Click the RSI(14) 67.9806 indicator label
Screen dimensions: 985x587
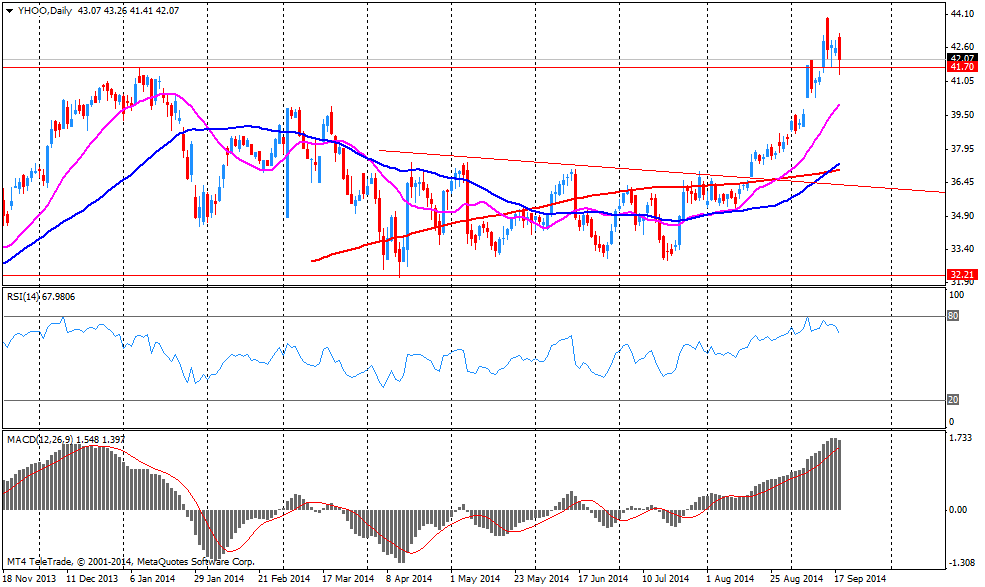(41, 297)
